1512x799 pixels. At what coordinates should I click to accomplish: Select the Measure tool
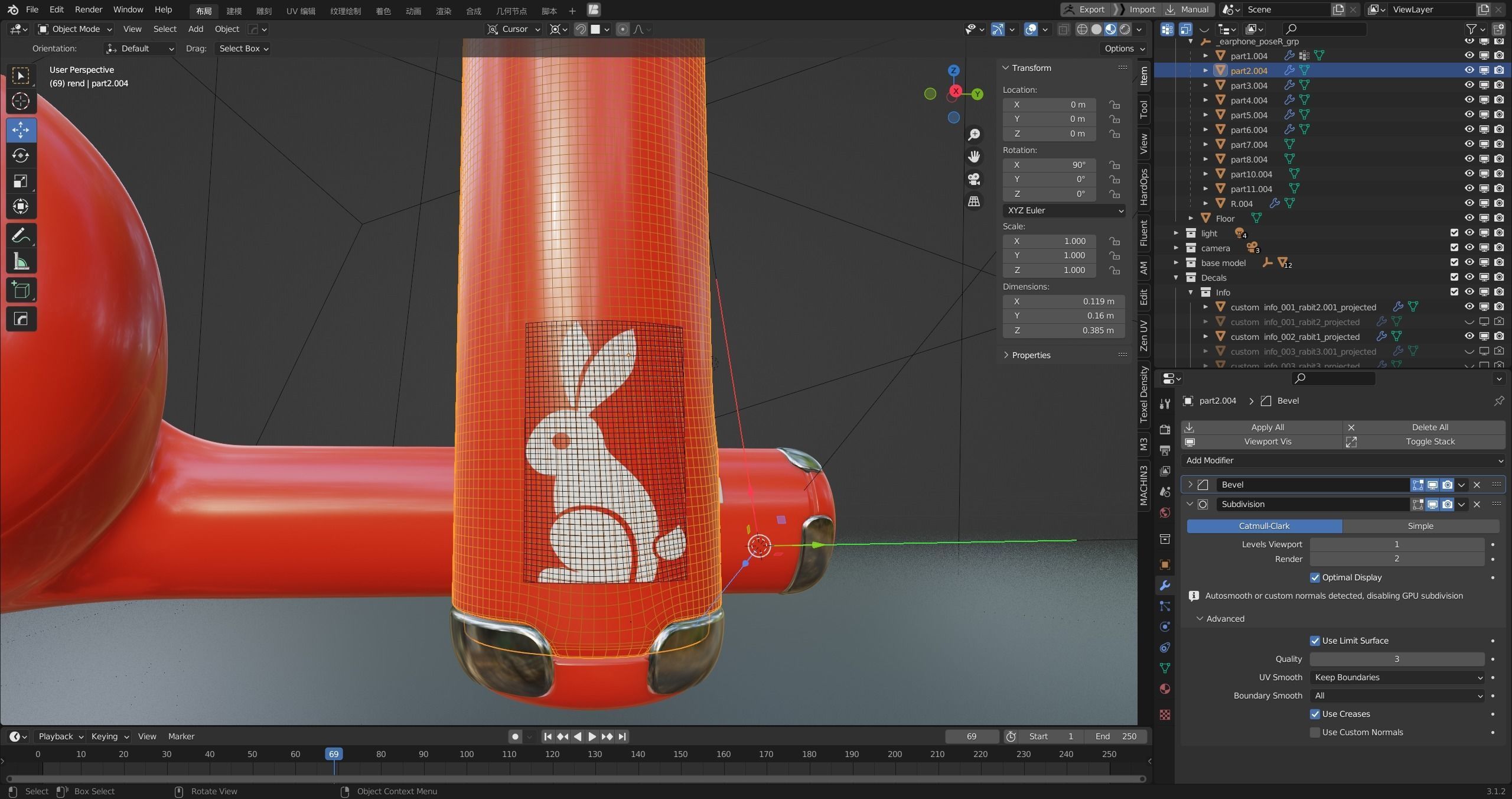pos(21,261)
